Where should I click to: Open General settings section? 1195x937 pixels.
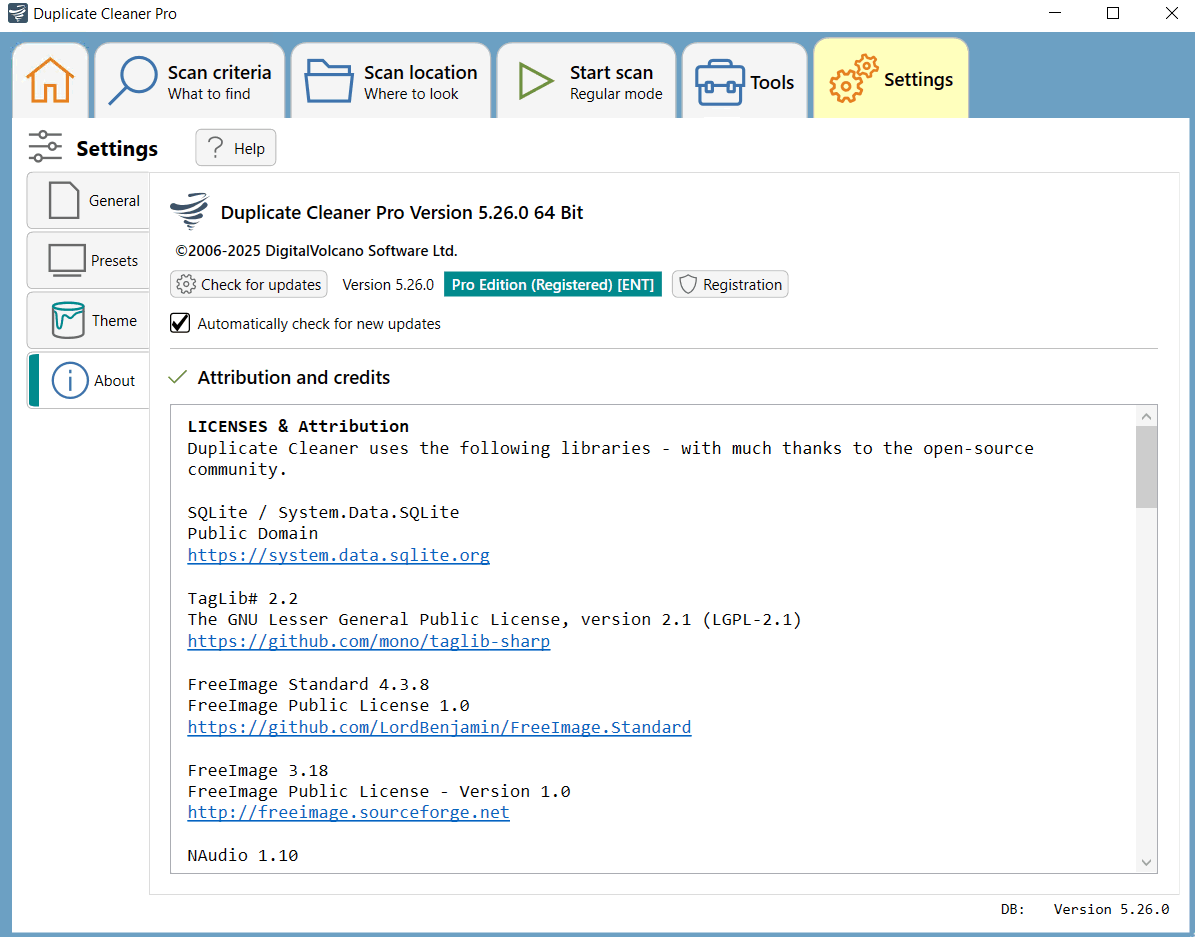pyautogui.click(x=89, y=201)
